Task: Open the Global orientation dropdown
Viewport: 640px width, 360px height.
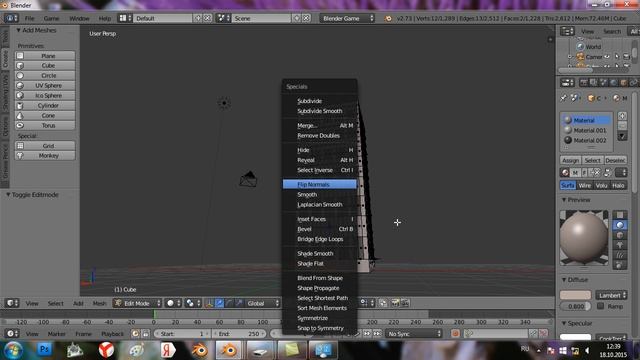Action: (262, 303)
